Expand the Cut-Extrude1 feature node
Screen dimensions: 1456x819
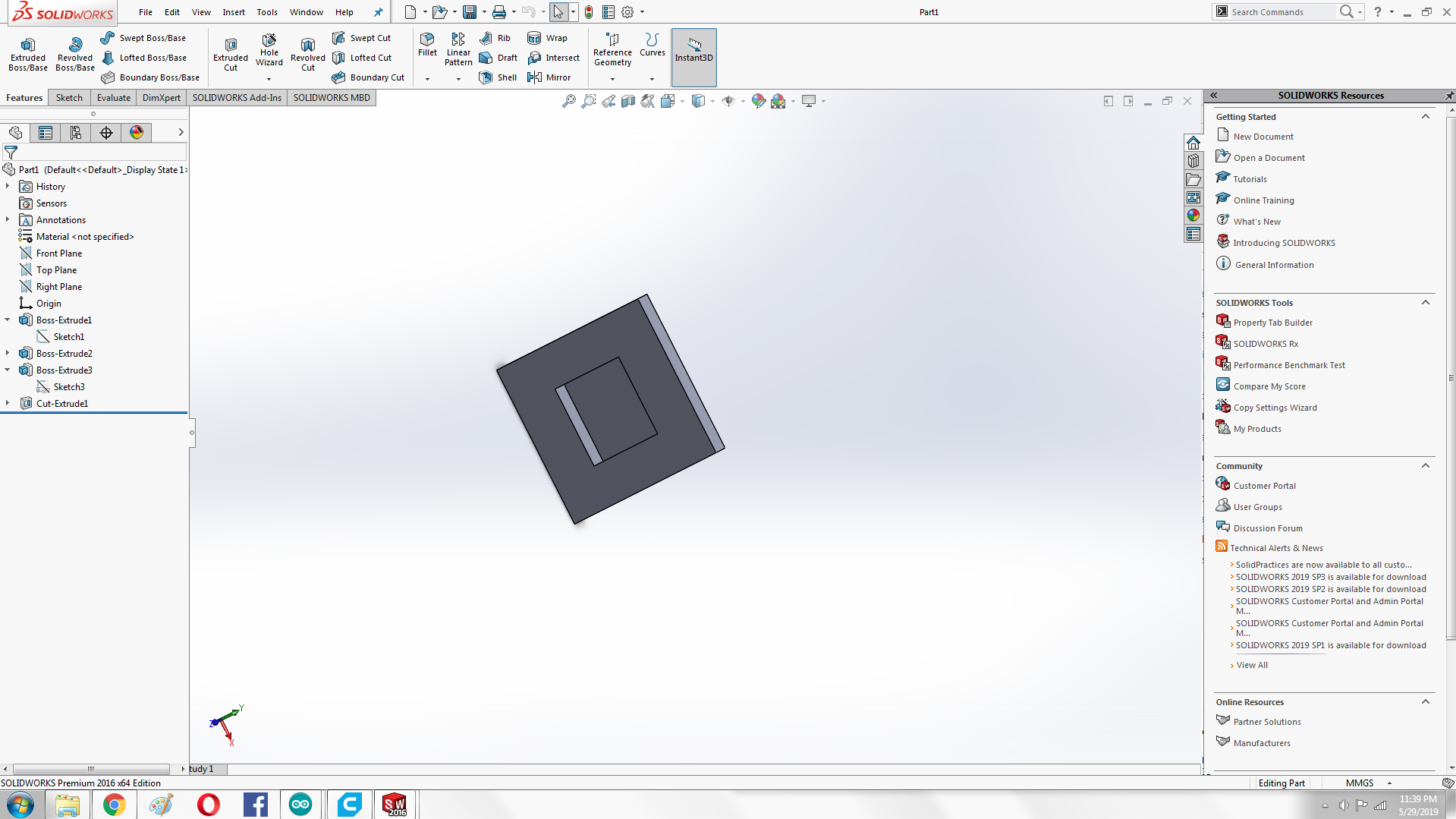pyautogui.click(x=8, y=404)
